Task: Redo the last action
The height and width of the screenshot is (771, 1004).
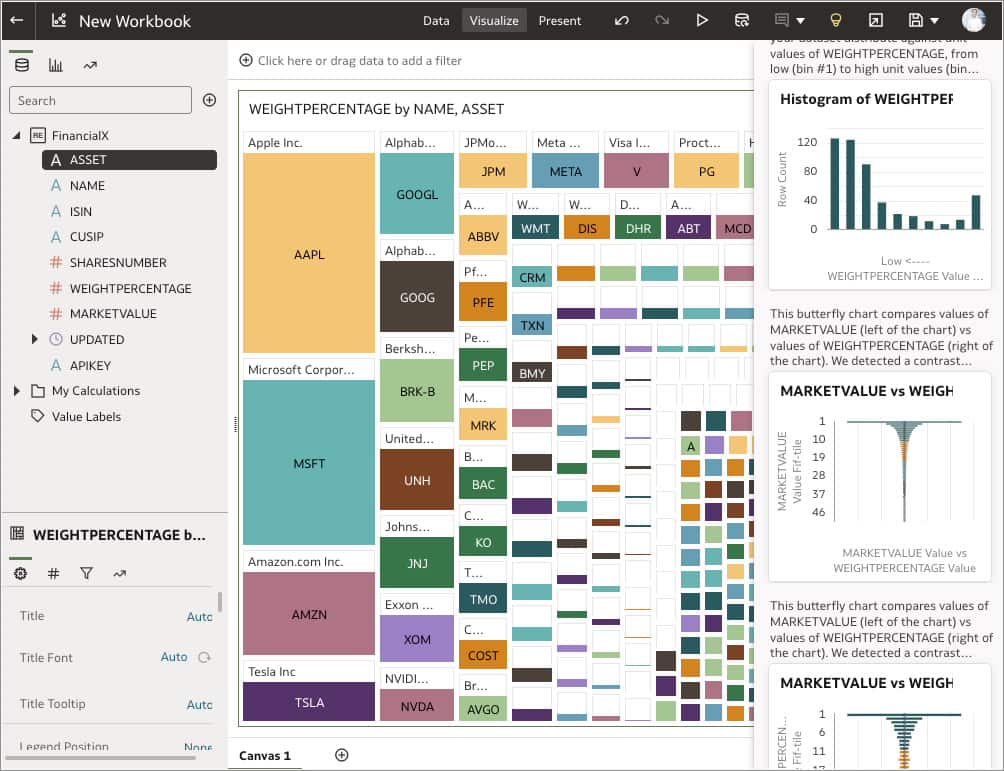Action: [661, 20]
